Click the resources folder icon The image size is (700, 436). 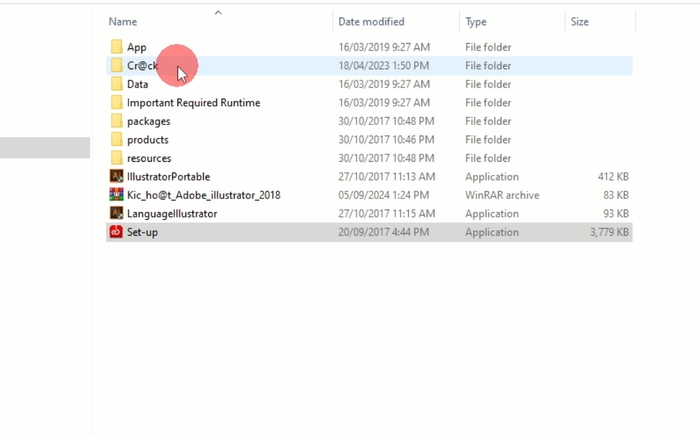coord(117,158)
